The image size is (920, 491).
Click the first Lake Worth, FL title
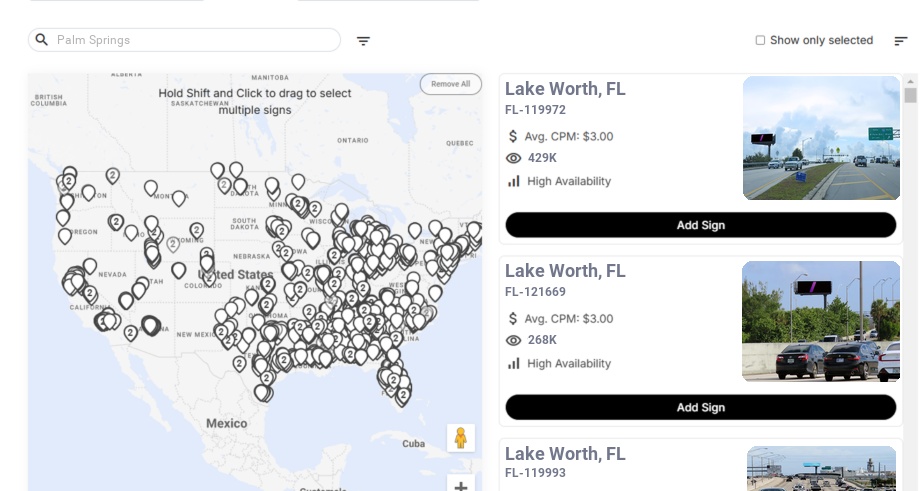[565, 89]
